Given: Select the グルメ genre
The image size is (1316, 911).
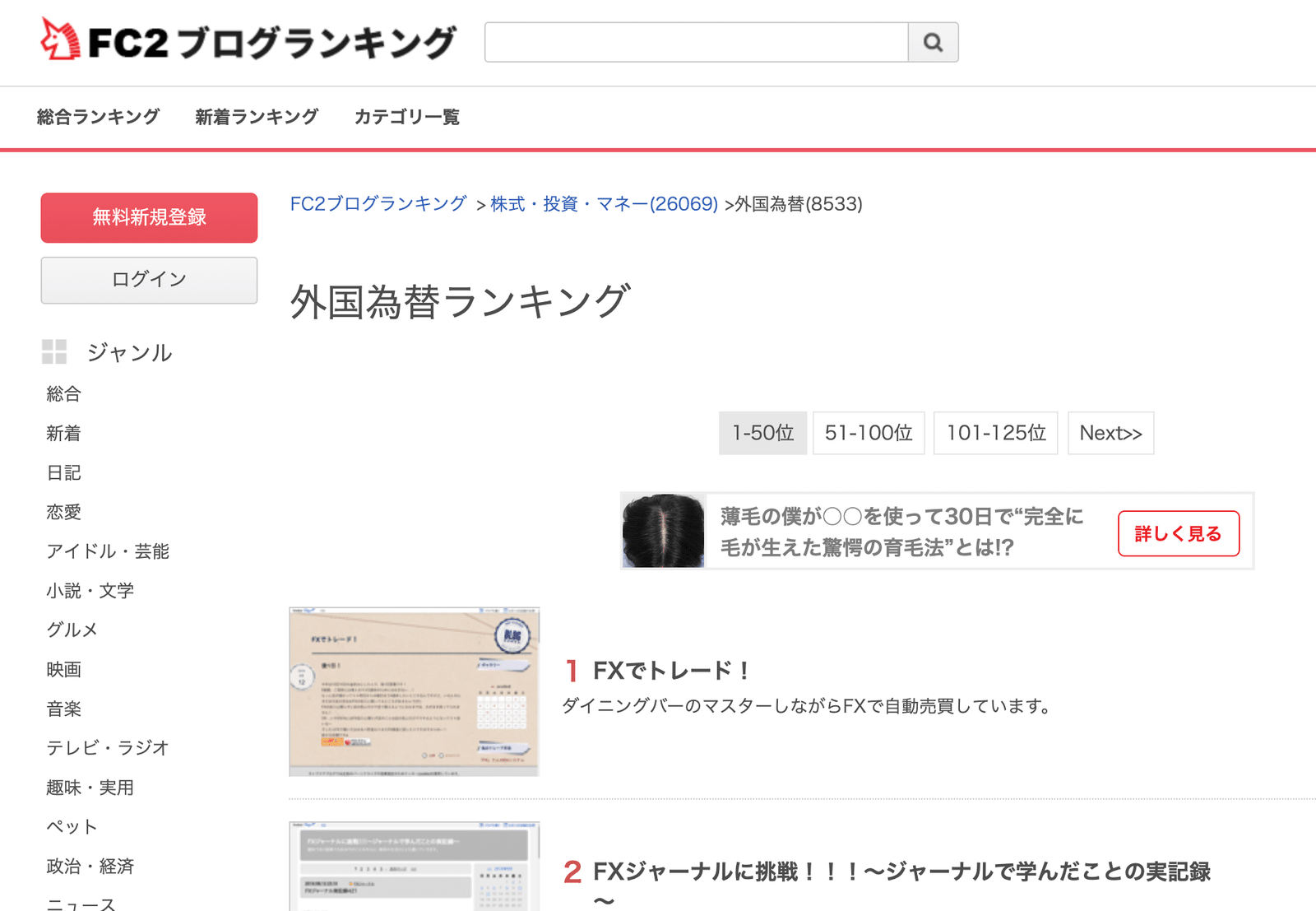Looking at the screenshot, I should (72, 630).
